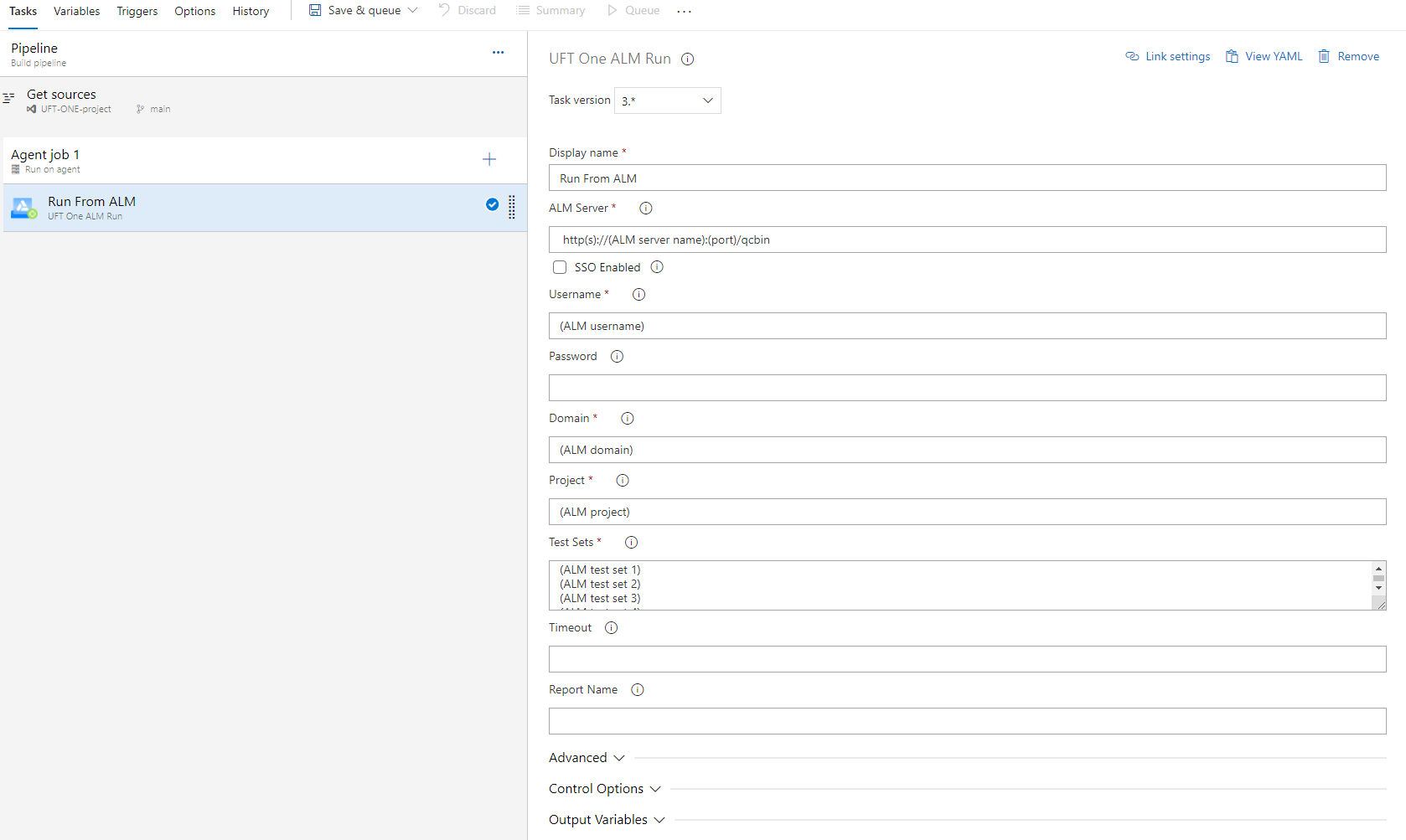Remove the task using the Remove button
Screen dimensions: 1406x840
click(x=1348, y=57)
